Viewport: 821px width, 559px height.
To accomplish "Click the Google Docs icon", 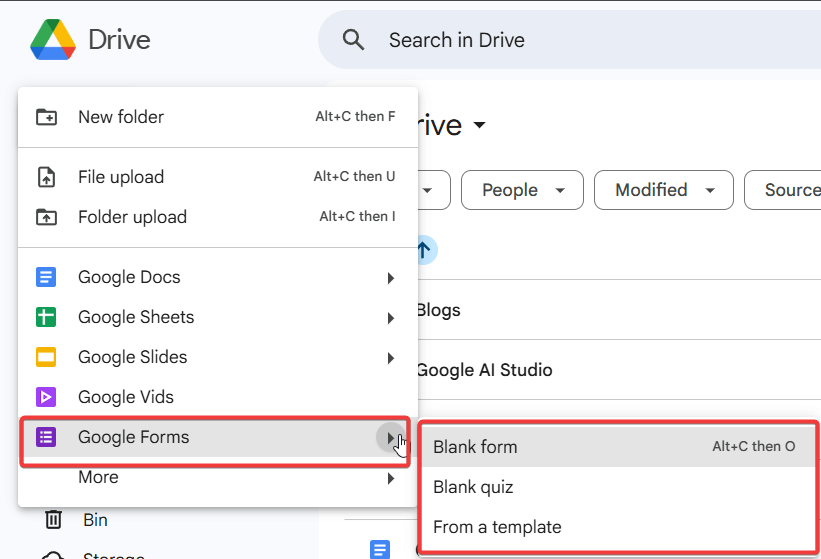I will coord(46,277).
